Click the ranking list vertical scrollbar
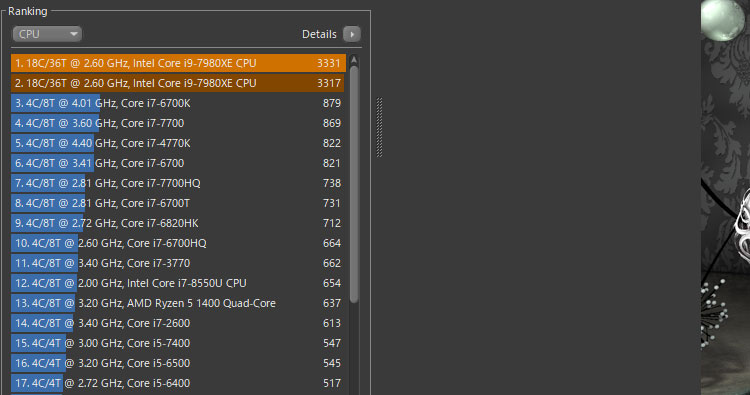 pyautogui.click(x=354, y=184)
